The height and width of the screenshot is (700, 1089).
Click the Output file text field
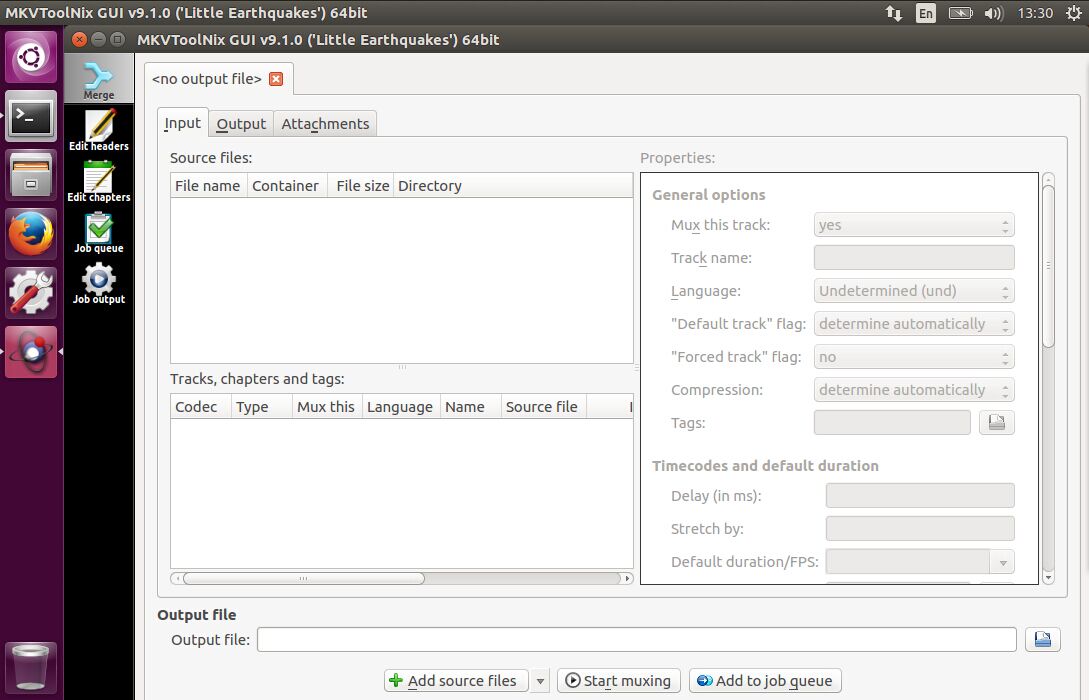click(x=637, y=640)
